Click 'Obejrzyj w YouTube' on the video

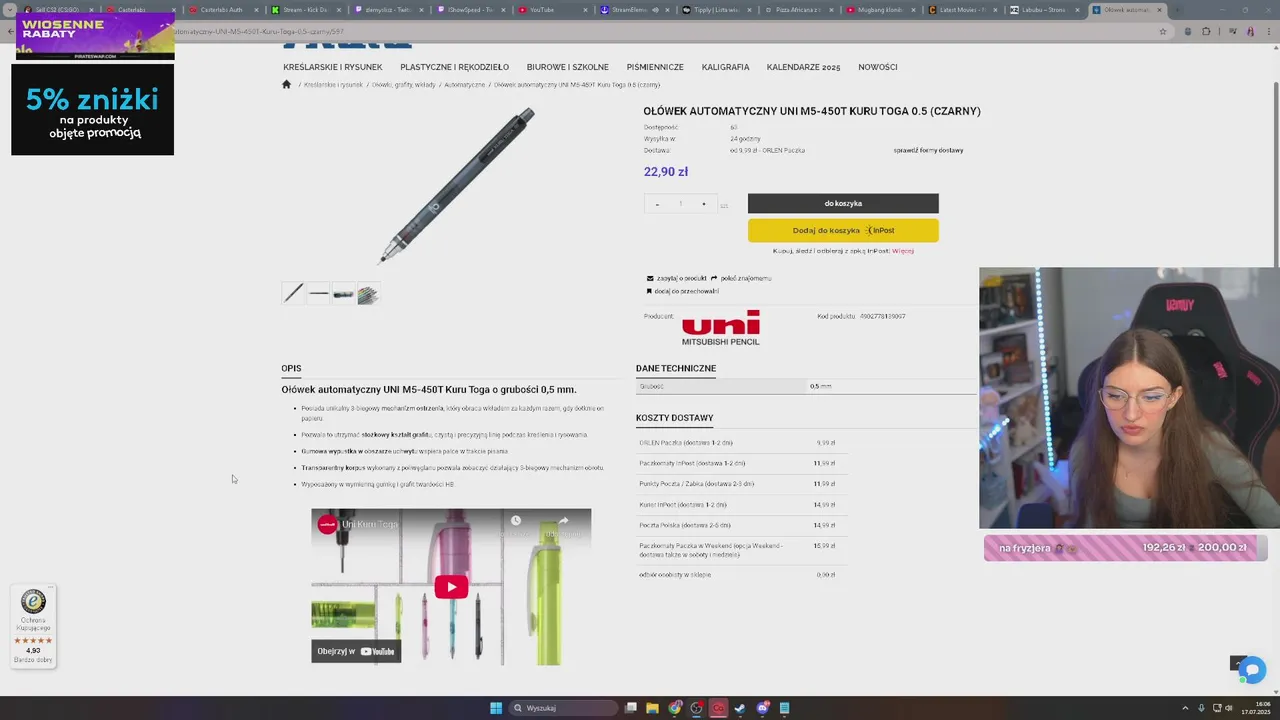356,651
